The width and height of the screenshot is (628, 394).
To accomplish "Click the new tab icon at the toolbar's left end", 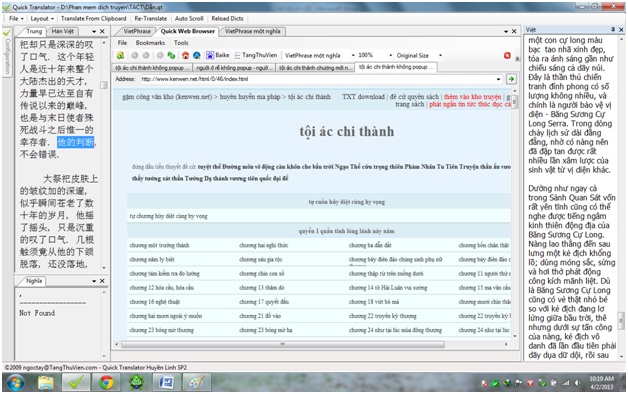I will click(120, 55).
